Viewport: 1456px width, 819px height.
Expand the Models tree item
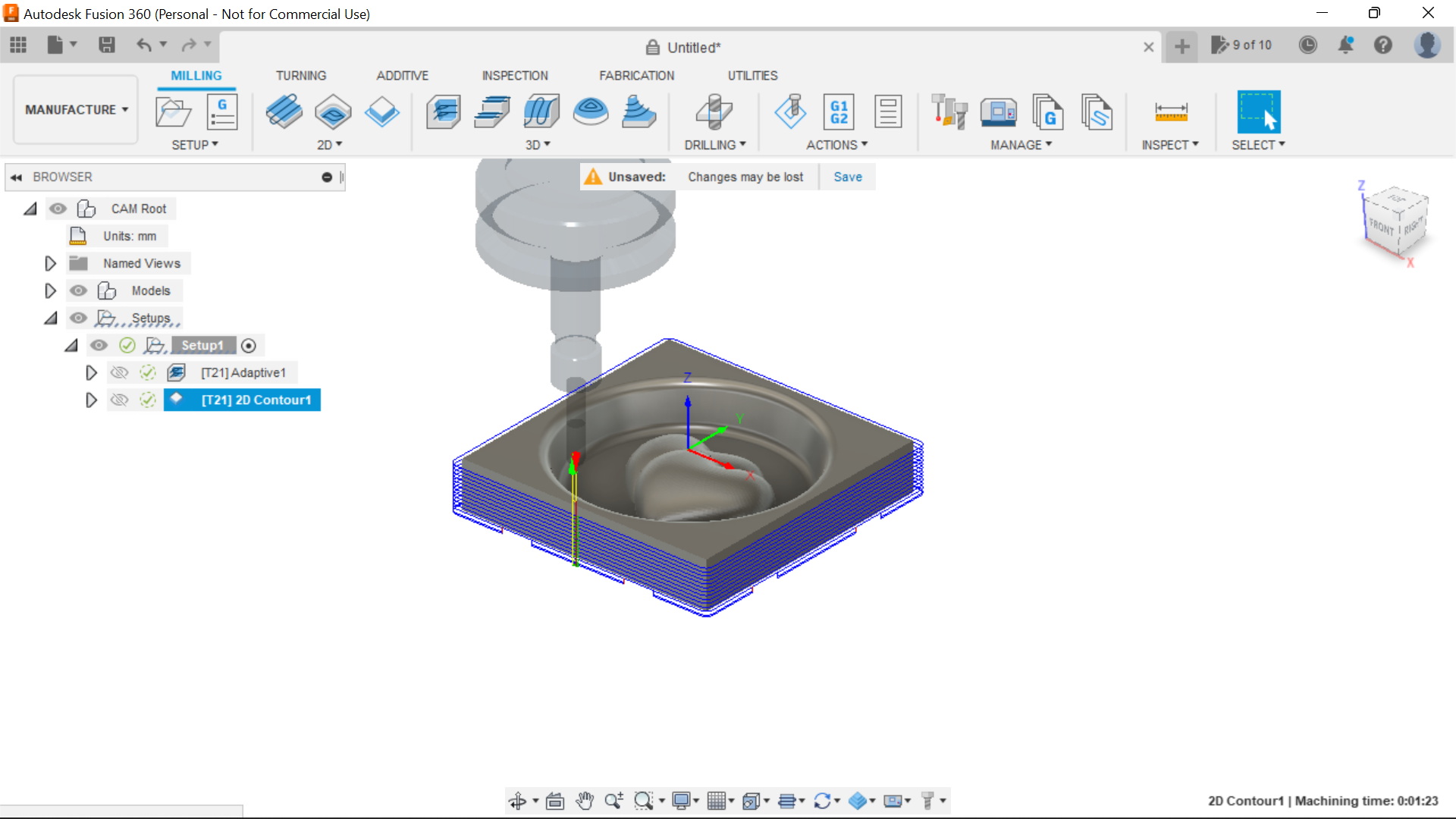click(50, 290)
